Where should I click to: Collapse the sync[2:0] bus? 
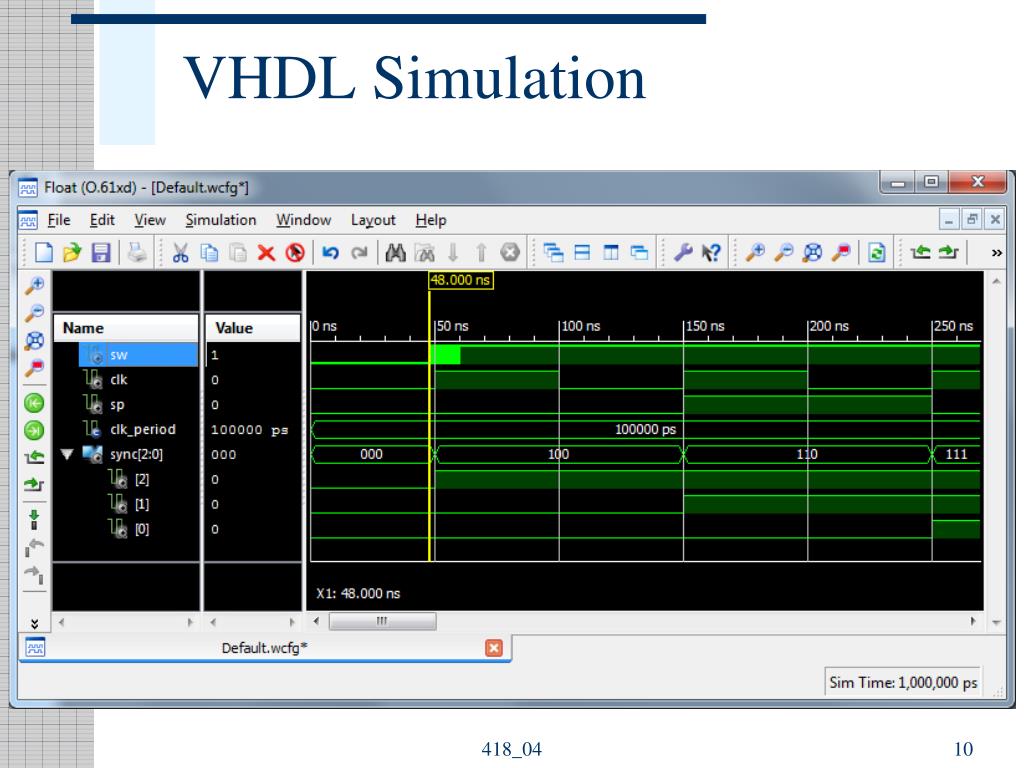(x=67, y=453)
